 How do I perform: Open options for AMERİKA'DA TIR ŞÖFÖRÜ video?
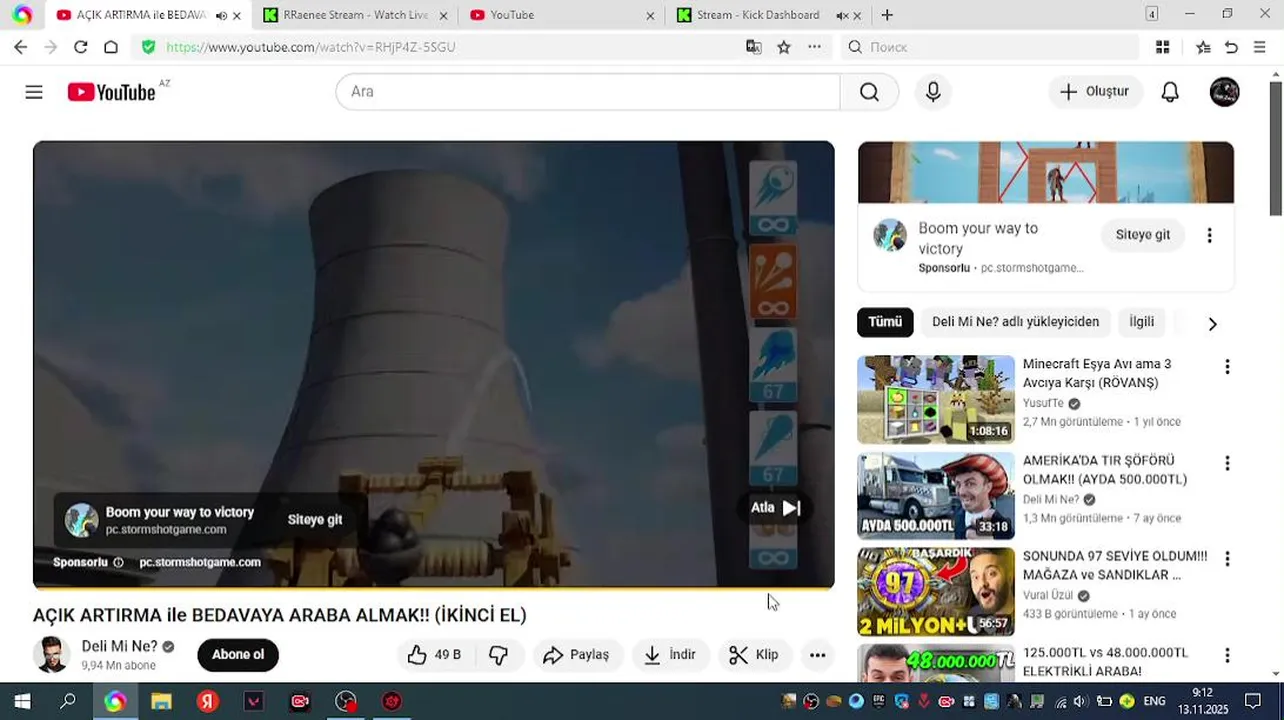1227,464
